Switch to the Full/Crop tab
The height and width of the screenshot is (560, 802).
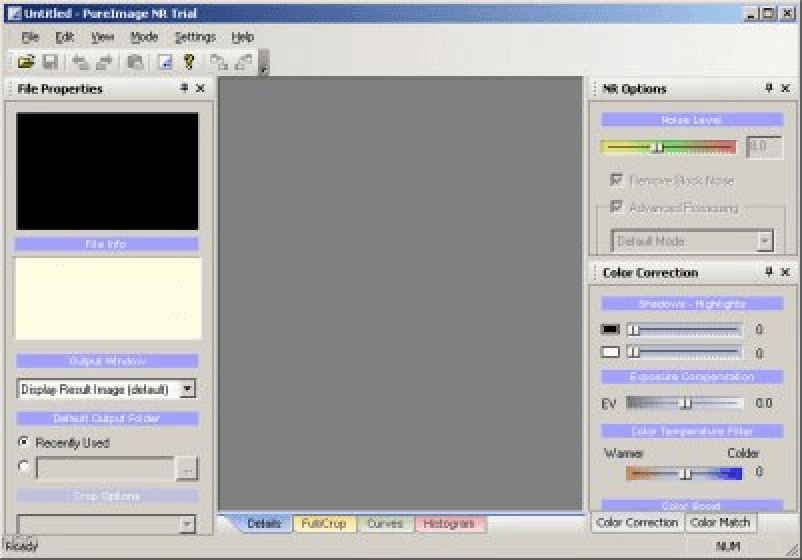point(324,524)
